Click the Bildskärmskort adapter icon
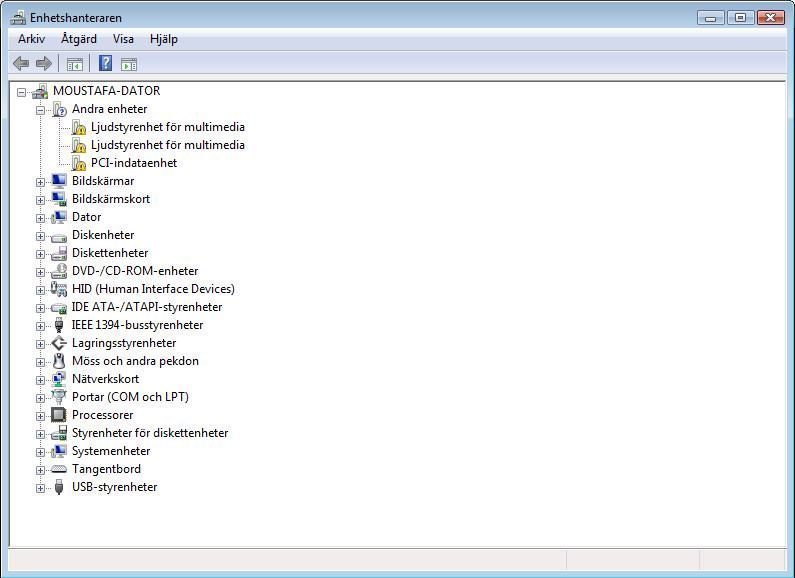The width and height of the screenshot is (795, 578). (59, 199)
